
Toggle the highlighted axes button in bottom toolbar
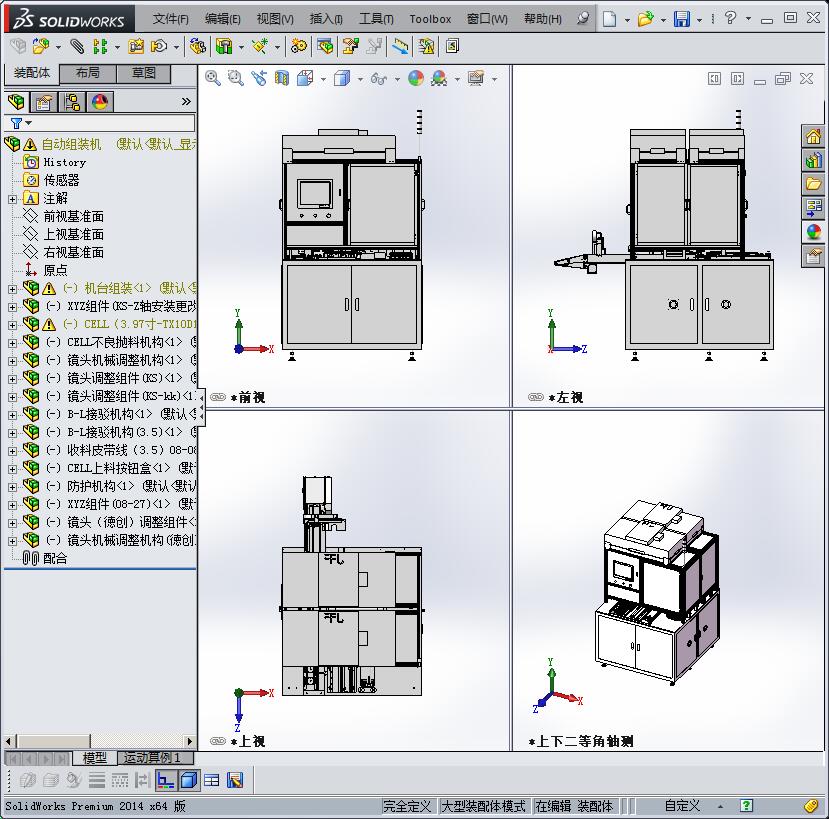point(165,780)
